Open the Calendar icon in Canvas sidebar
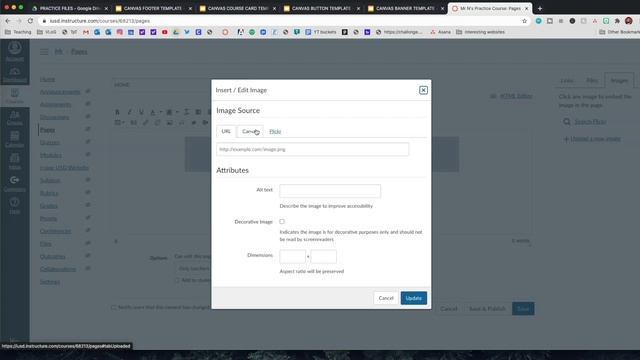Image resolution: width=640 pixels, height=360 pixels. [15, 140]
